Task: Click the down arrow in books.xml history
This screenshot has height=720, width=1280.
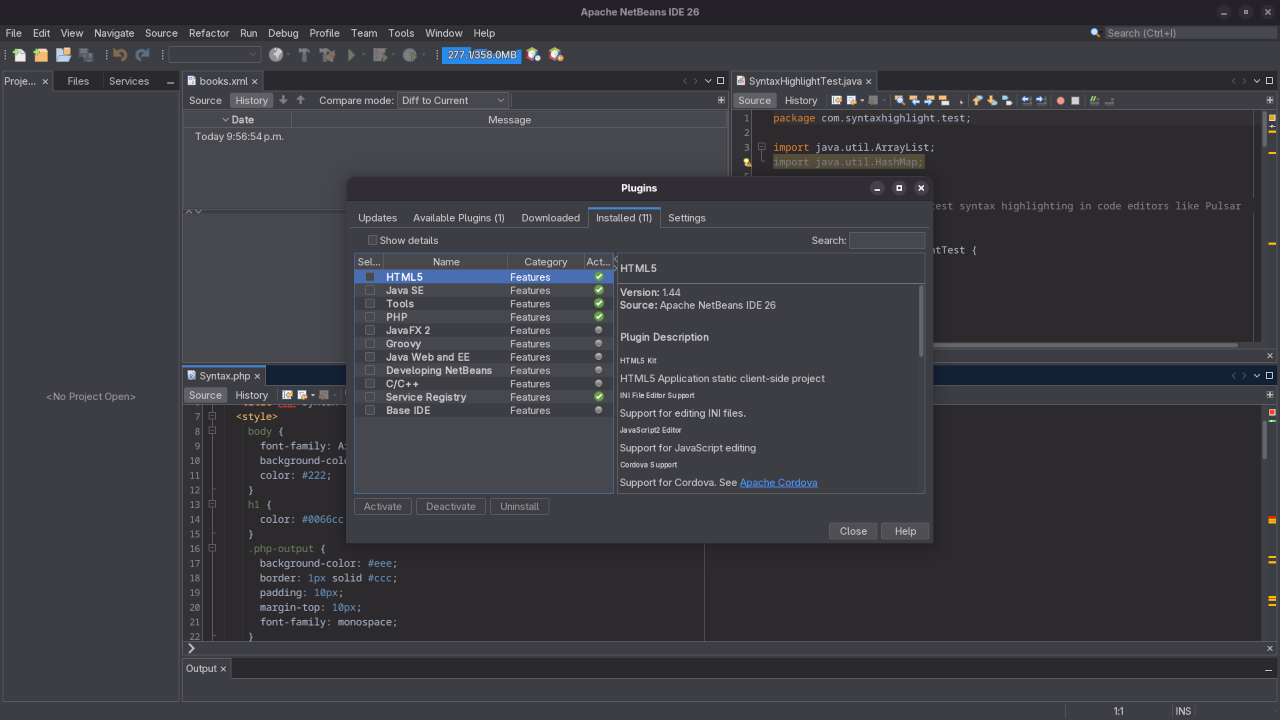Action: (x=283, y=100)
